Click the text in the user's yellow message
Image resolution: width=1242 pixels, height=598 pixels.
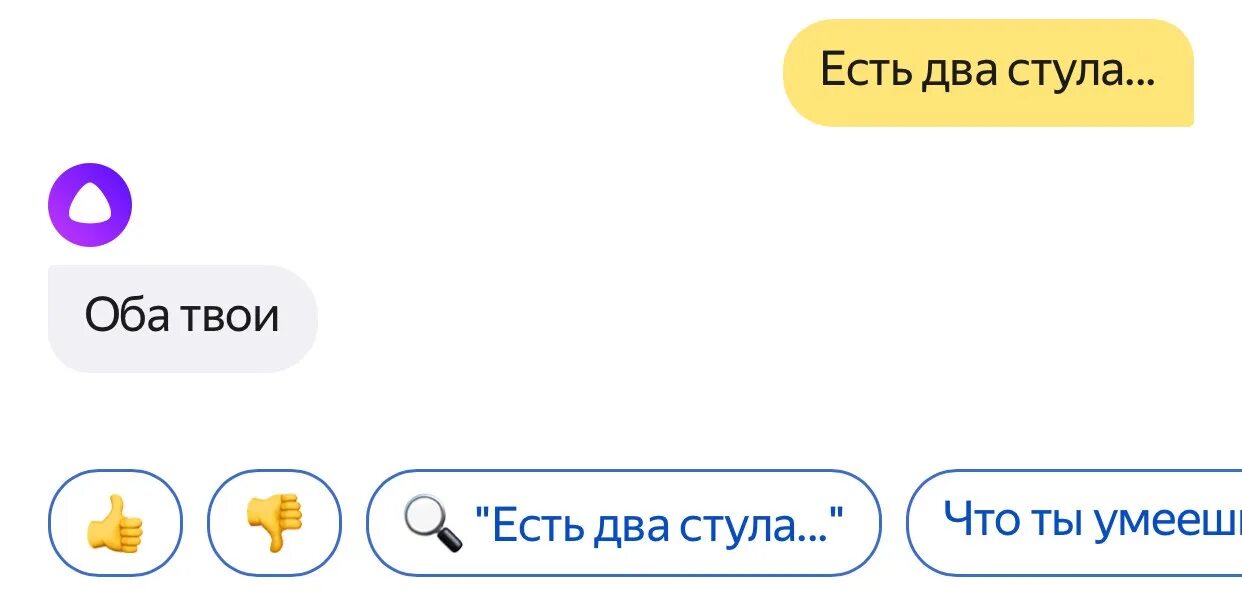point(988,72)
